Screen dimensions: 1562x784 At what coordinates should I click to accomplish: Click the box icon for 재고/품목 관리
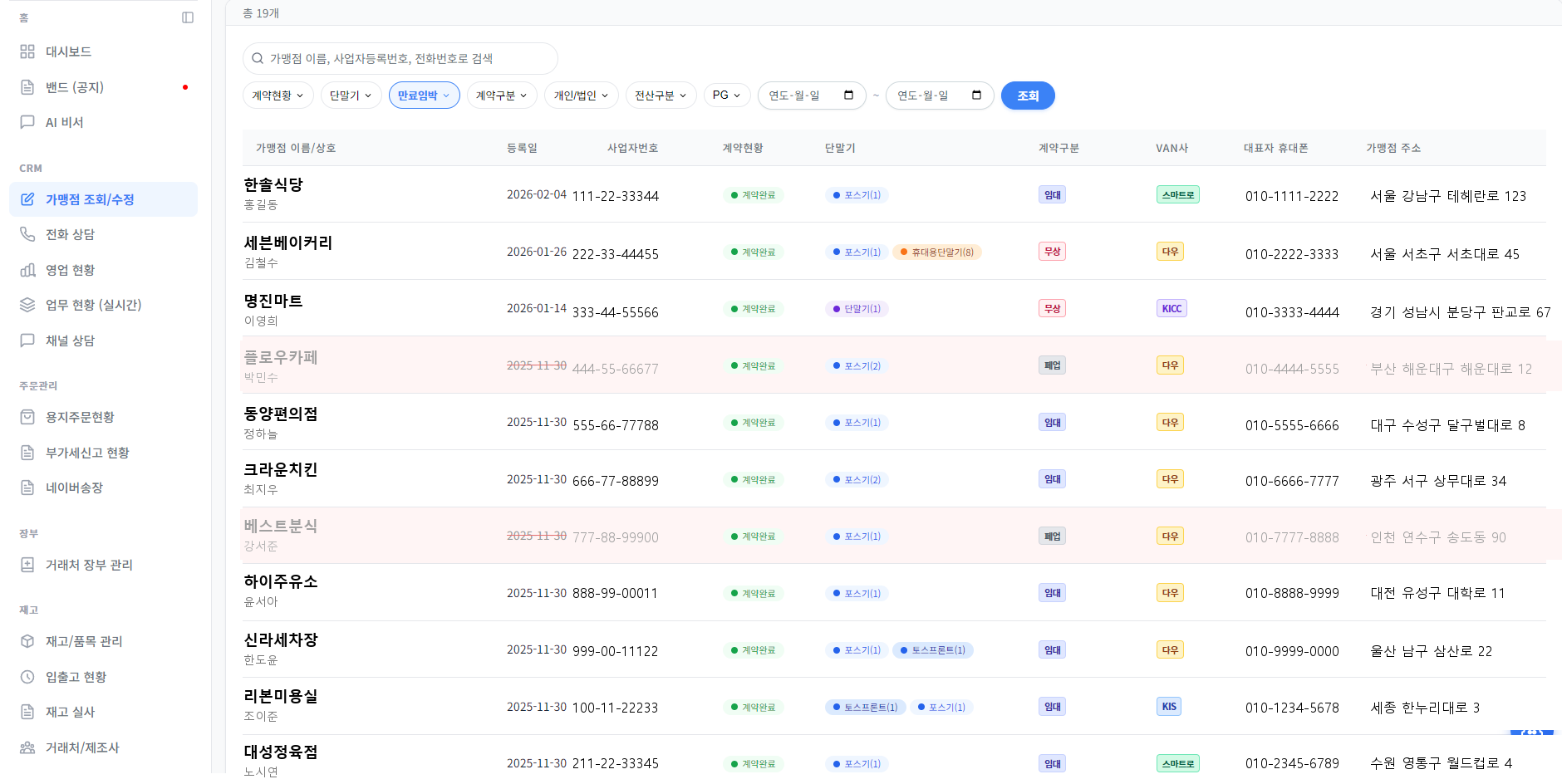[27, 641]
